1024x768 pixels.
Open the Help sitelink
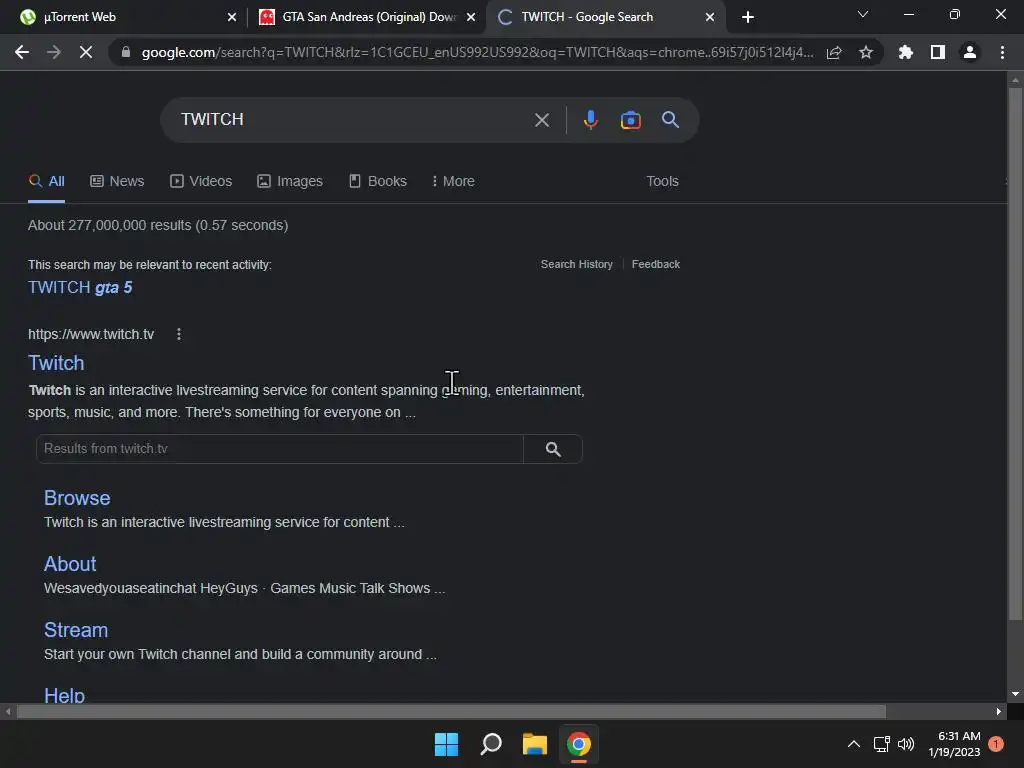pyautogui.click(x=64, y=695)
